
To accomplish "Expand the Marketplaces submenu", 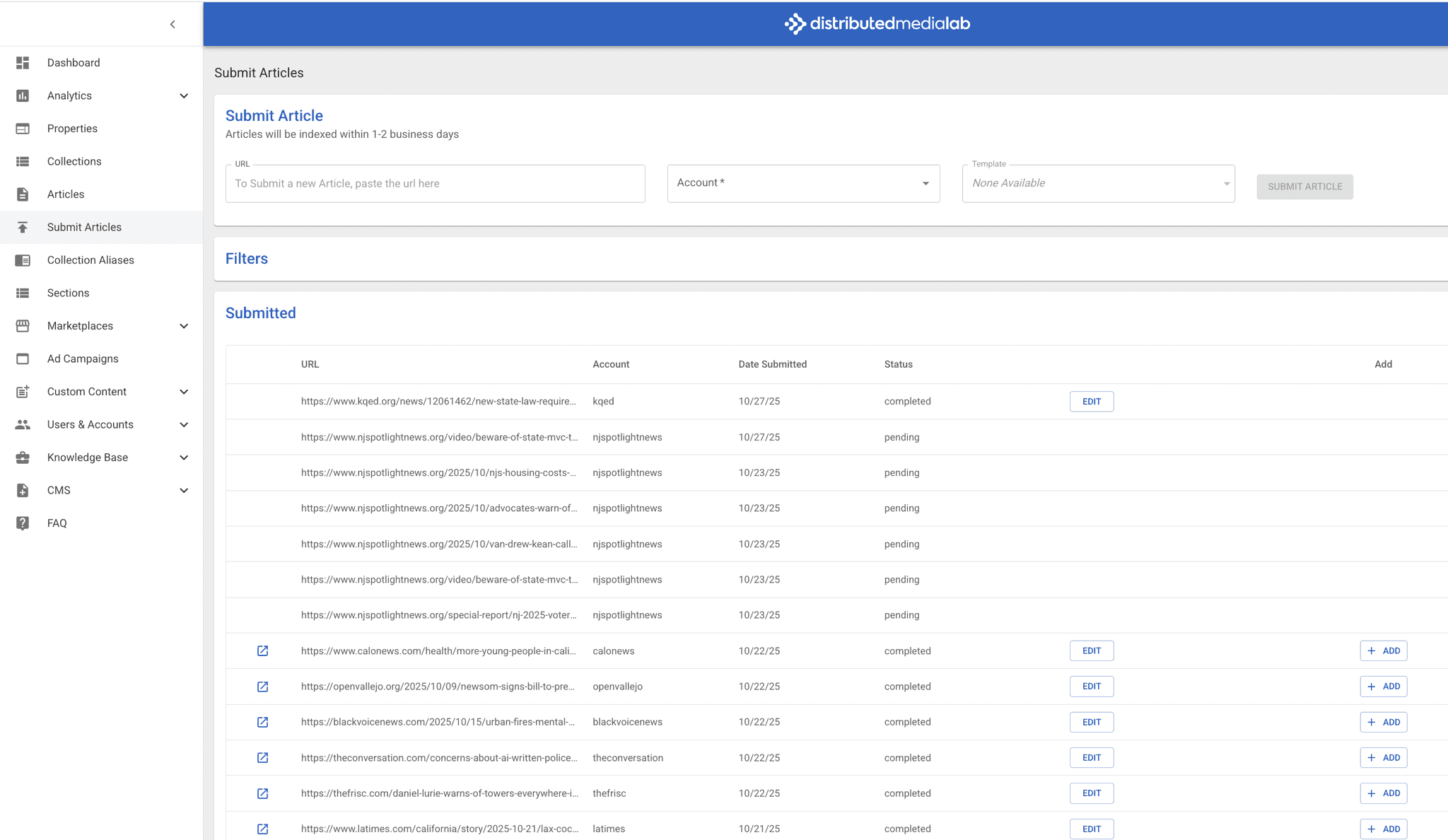I will pos(184,326).
